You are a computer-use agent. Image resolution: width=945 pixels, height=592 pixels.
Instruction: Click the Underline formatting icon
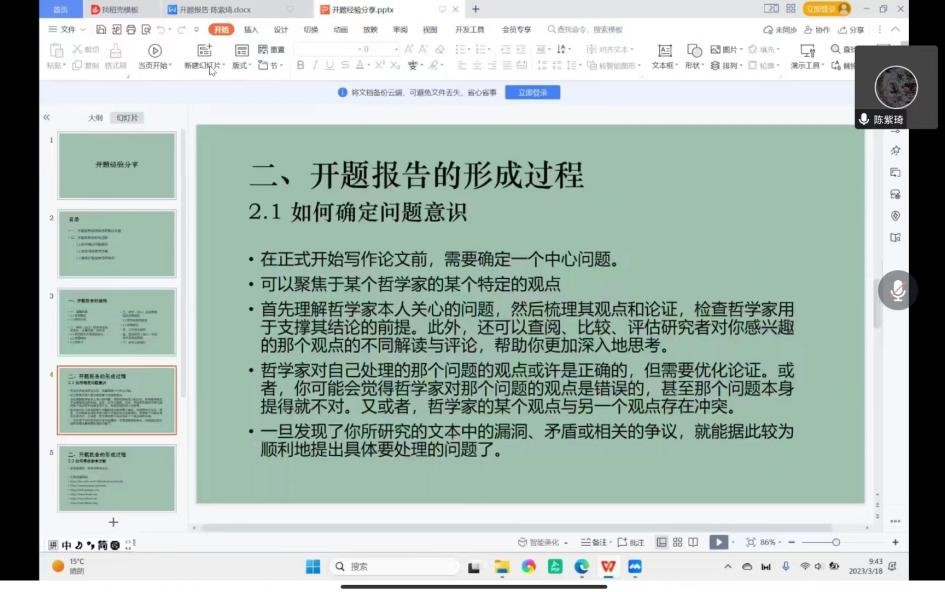click(330, 65)
